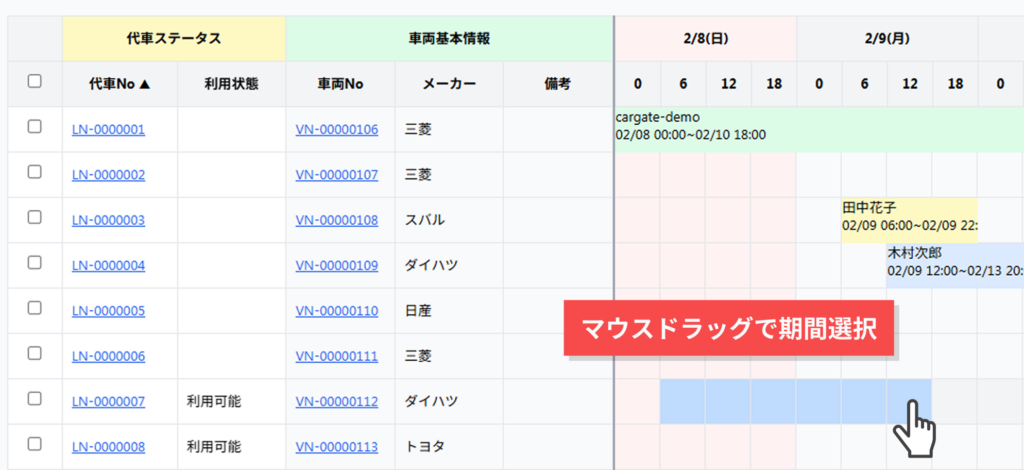
Task: Open vehicle link VN-00000109
Action: click(337, 265)
